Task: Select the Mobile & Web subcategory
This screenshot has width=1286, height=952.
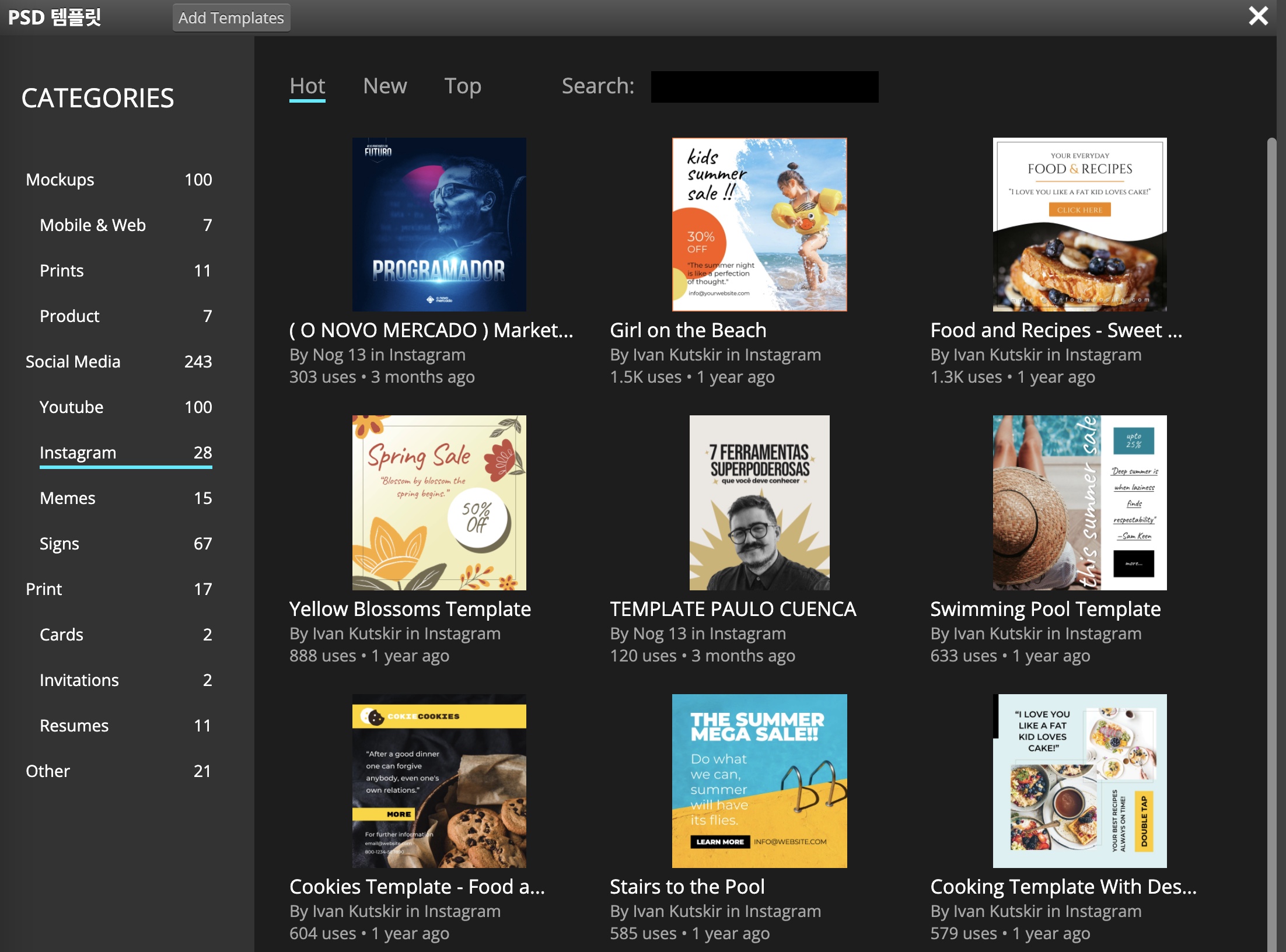Action: point(93,225)
